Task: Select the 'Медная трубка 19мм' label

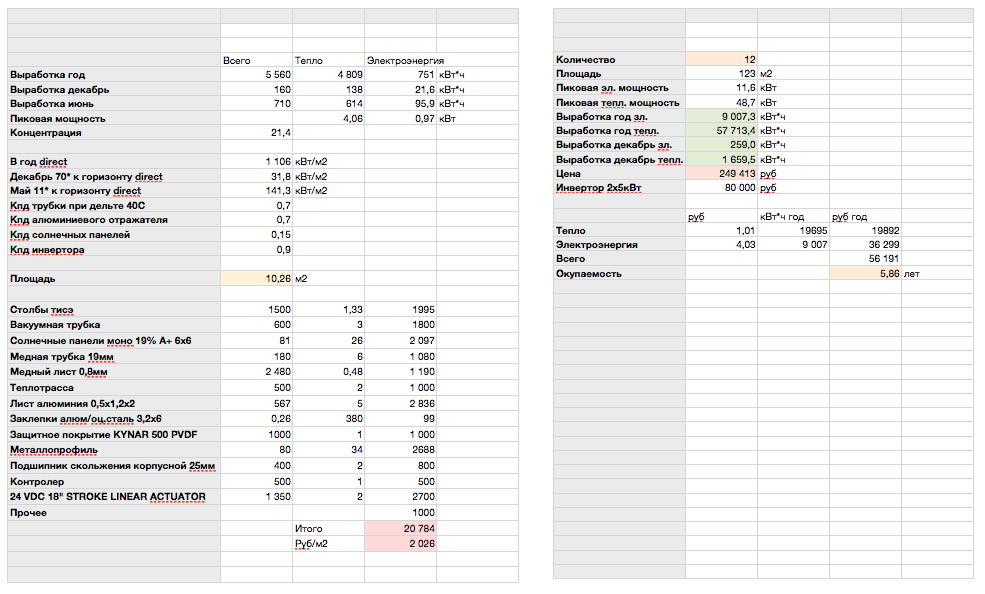Action: (x=62, y=357)
